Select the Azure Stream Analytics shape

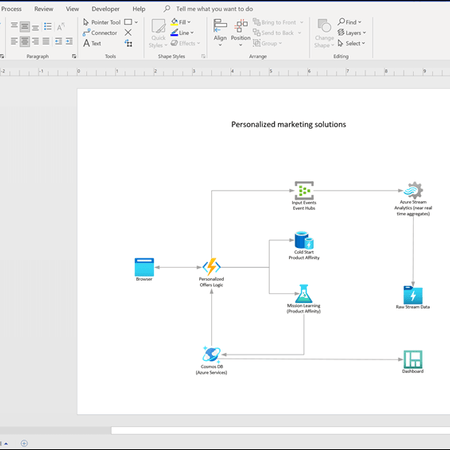tap(413, 190)
